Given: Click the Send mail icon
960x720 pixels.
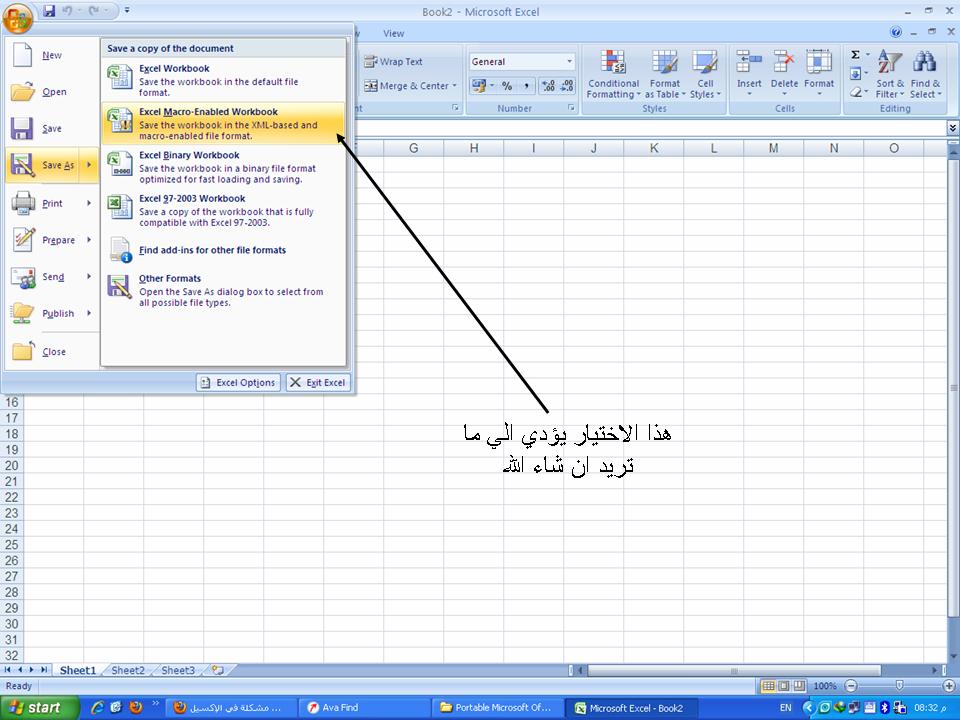Looking at the screenshot, I should pos(23,277).
